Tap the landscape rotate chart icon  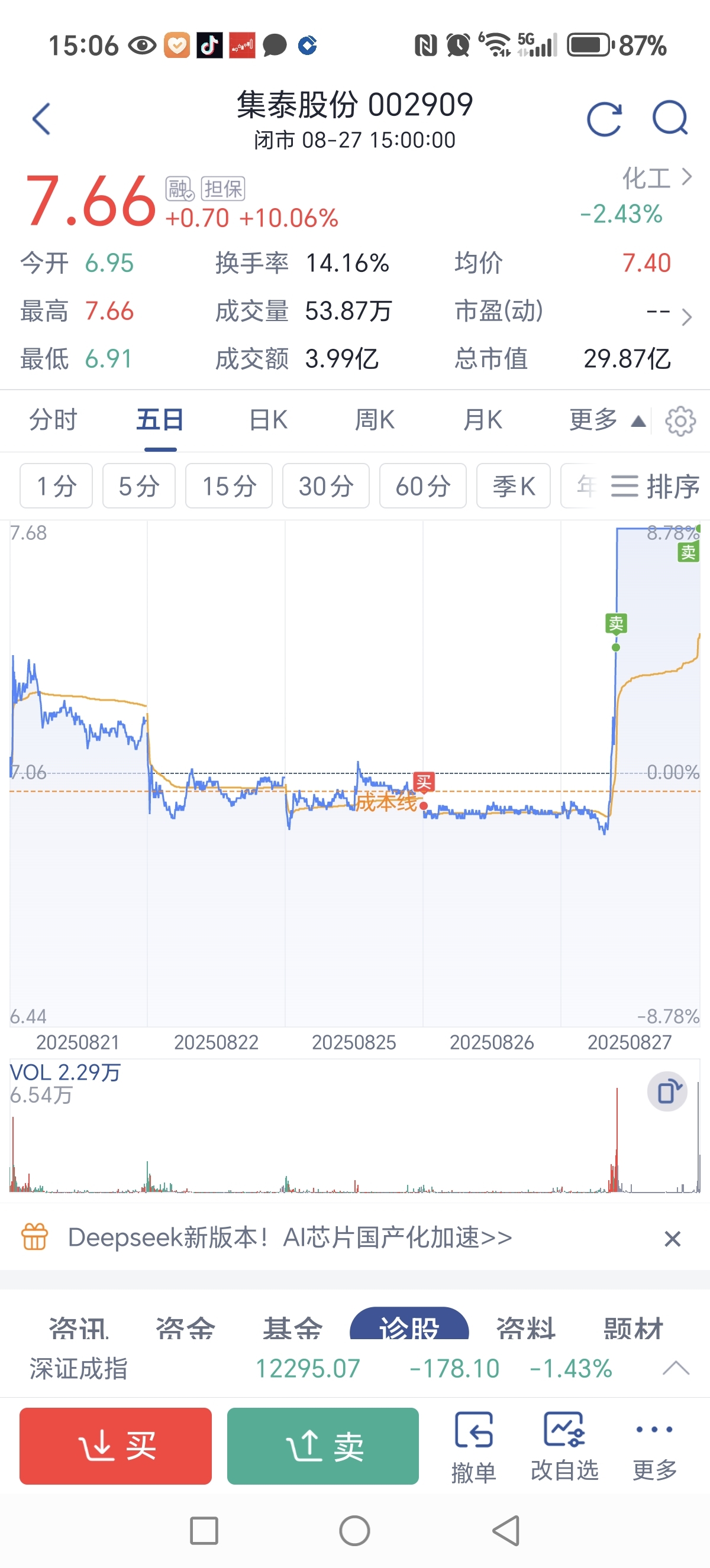point(667,1091)
